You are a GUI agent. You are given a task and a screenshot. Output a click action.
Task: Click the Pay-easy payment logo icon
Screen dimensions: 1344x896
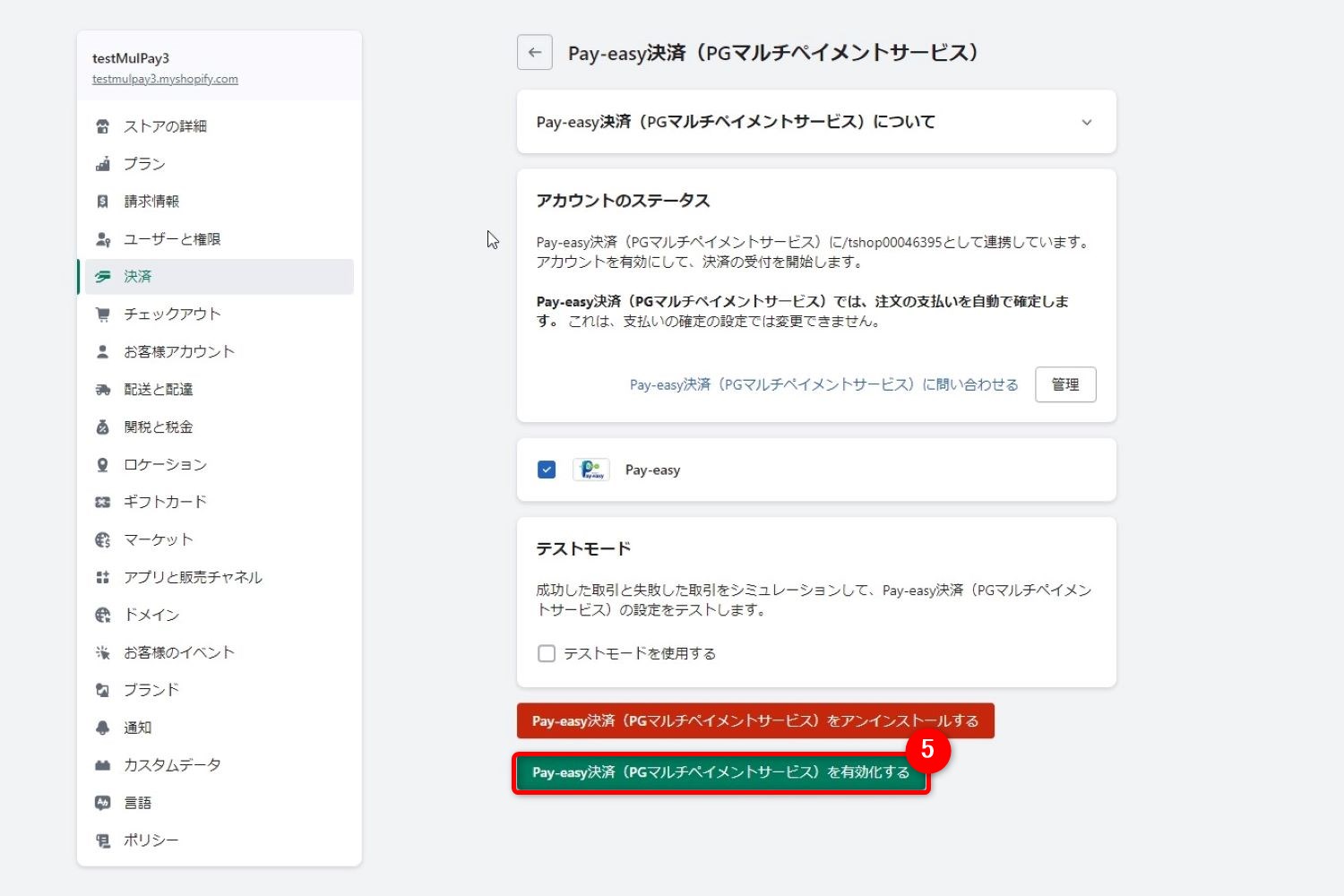tap(590, 469)
